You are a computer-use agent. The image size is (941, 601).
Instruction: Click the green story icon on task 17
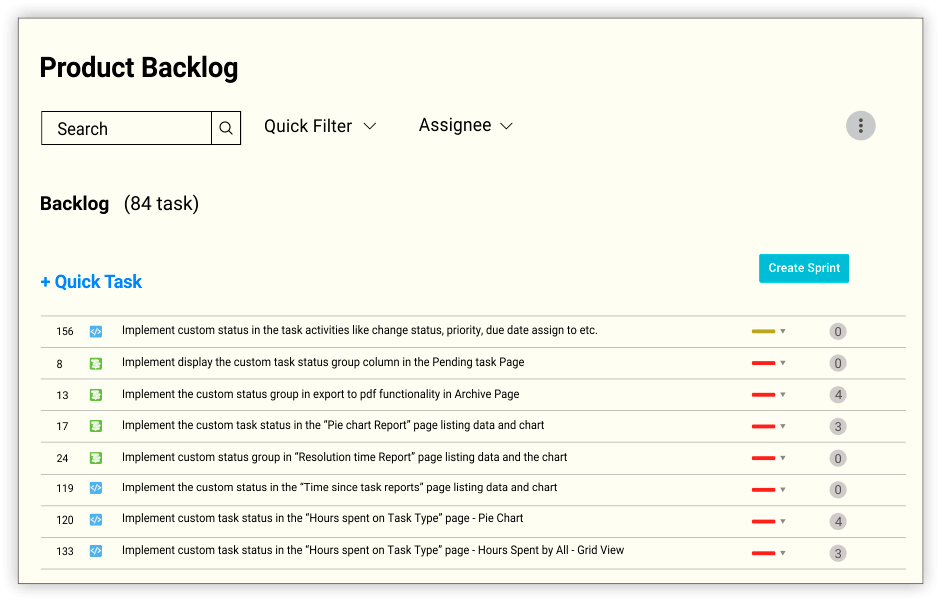tap(96, 426)
